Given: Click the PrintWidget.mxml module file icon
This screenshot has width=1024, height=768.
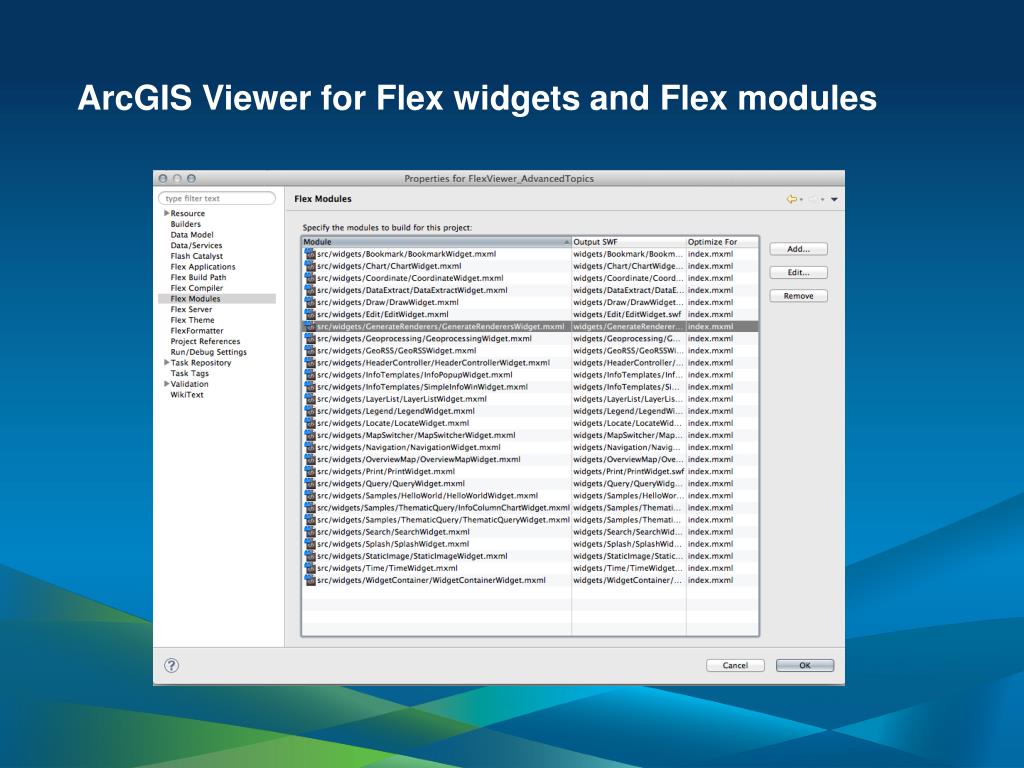Looking at the screenshot, I should (310, 472).
